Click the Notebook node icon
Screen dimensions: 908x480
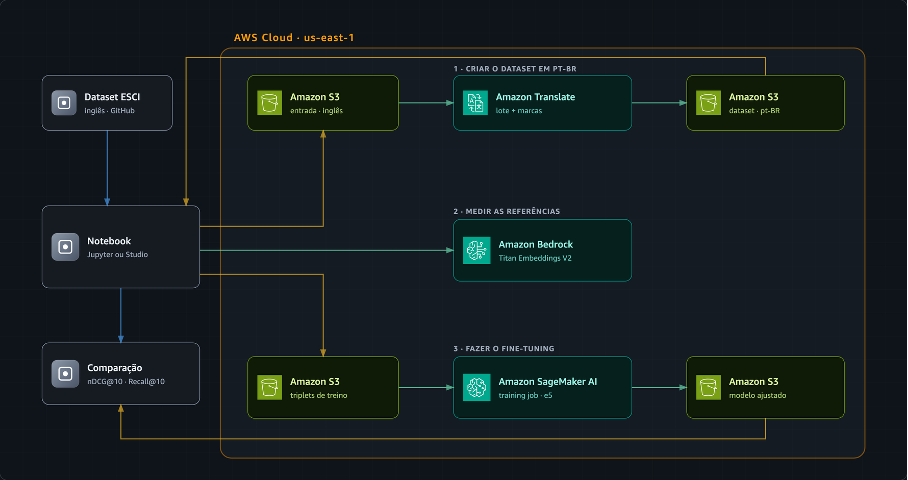click(x=65, y=247)
